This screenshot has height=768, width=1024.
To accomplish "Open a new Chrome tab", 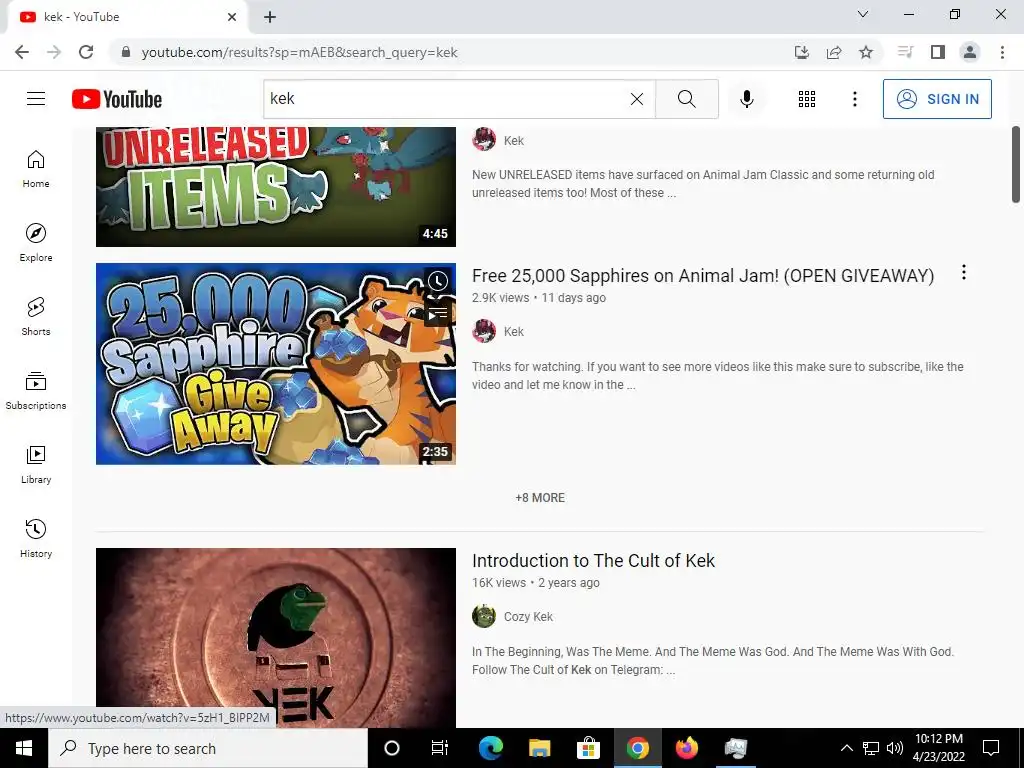I will coord(270,17).
